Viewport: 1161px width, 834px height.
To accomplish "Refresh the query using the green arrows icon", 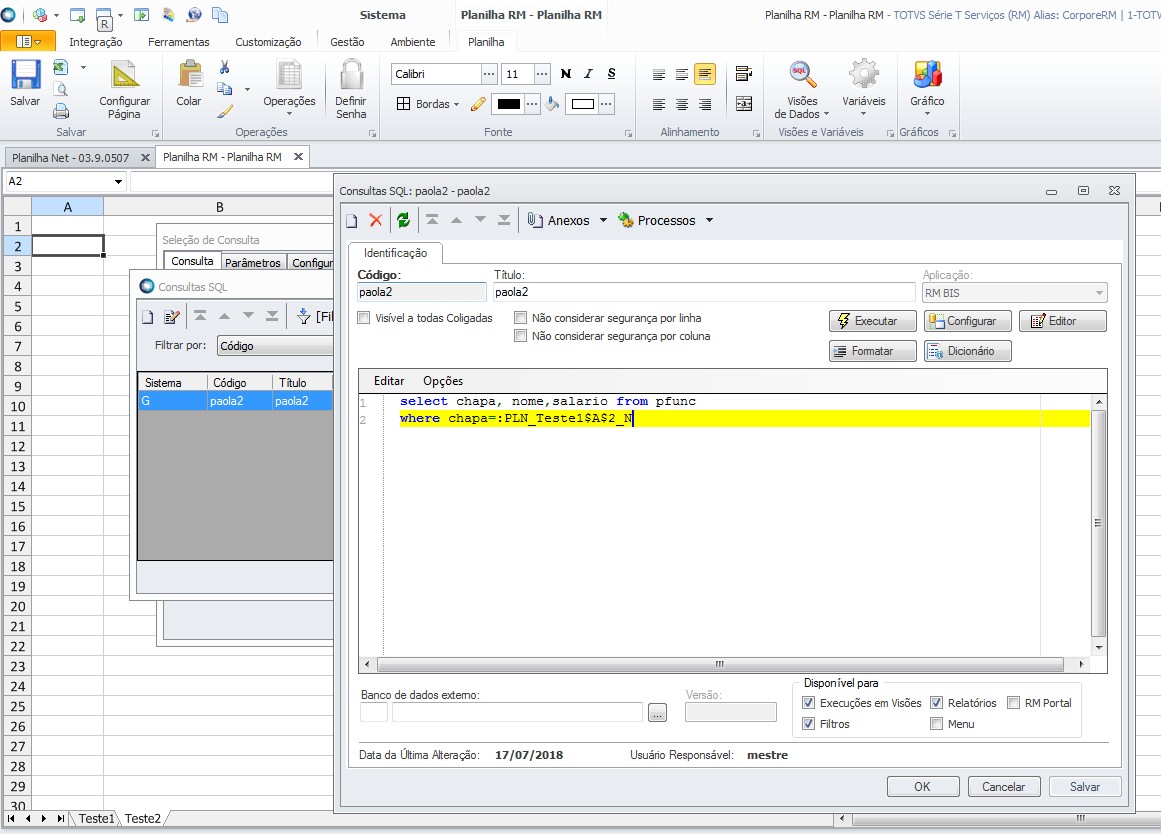I will pos(404,220).
